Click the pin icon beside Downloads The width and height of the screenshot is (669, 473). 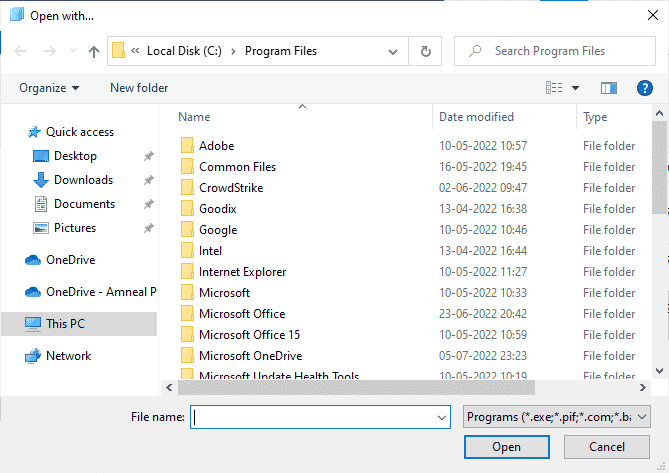pyautogui.click(x=148, y=180)
